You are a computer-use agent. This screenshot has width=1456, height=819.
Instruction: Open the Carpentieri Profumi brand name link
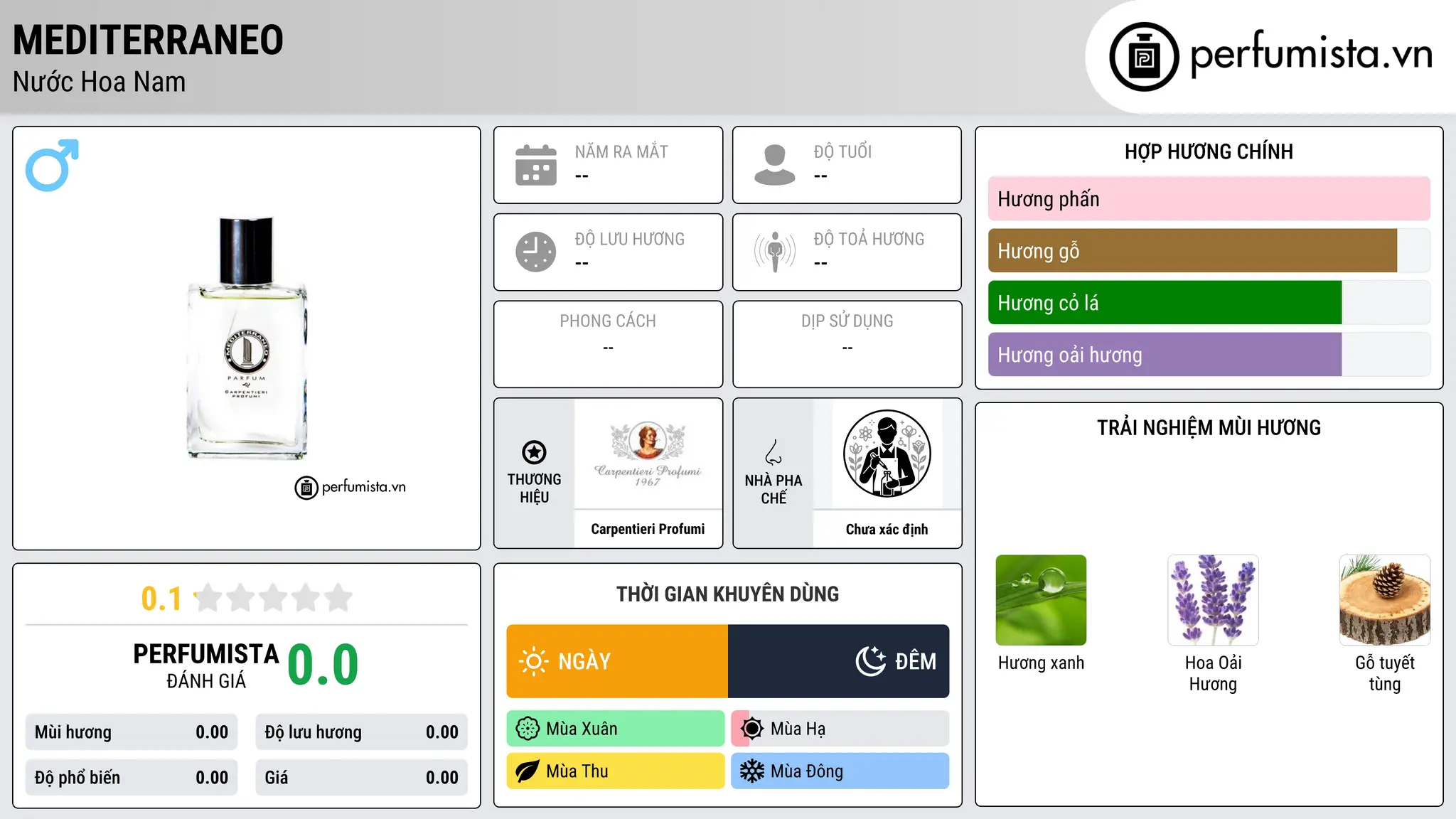(648, 529)
